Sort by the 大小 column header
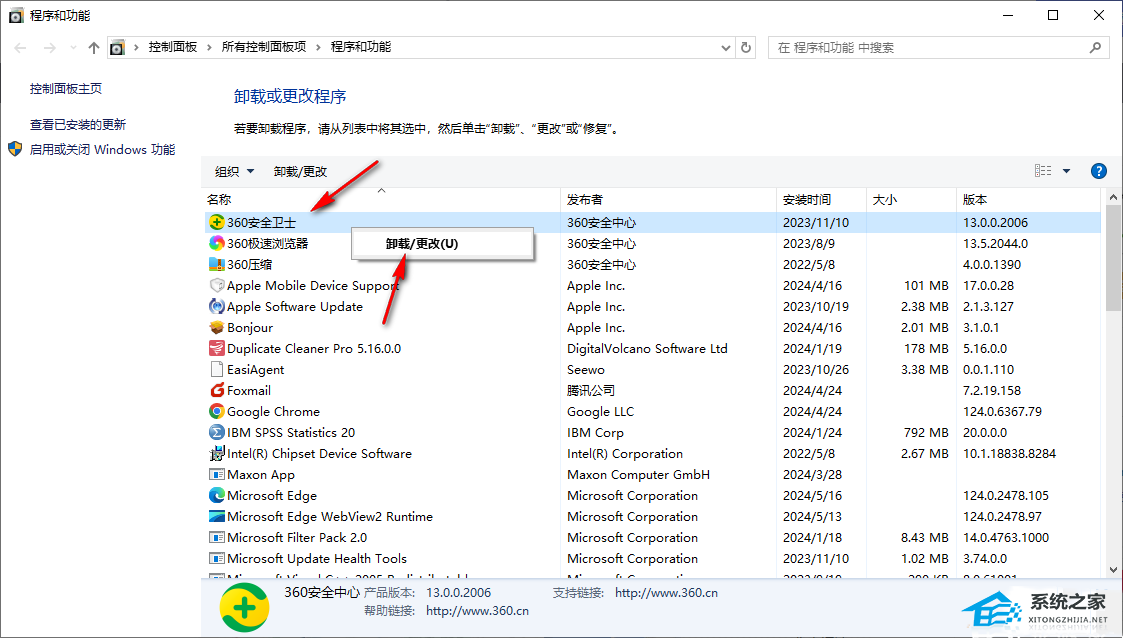The height and width of the screenshot is (638, 1123). tap(911, 200)
